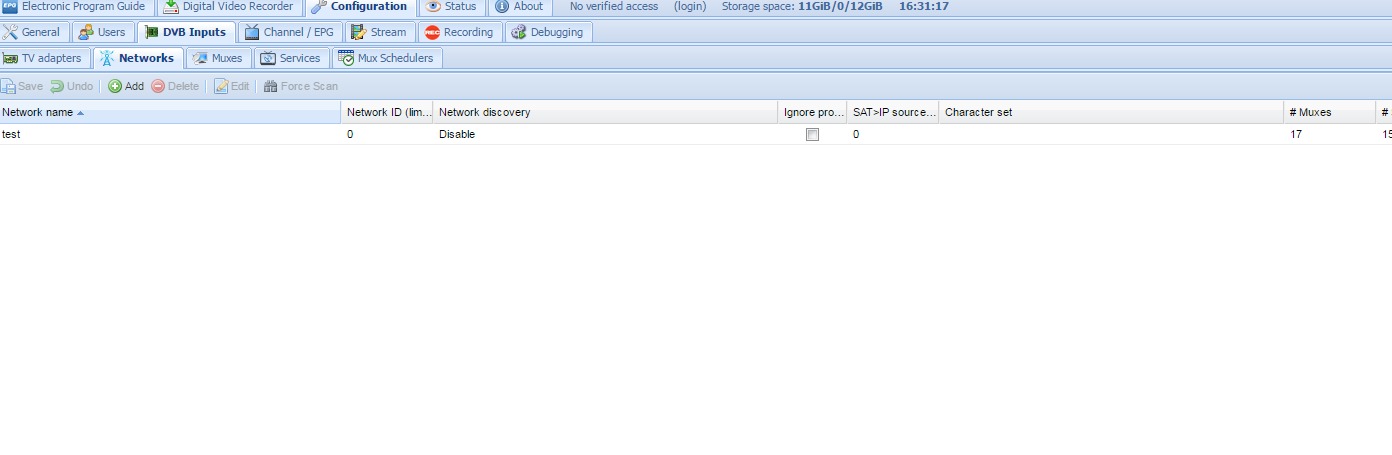1392x455 pixels.
Task: Toggle Ignore provider checkbox for test
Action: 813,135
